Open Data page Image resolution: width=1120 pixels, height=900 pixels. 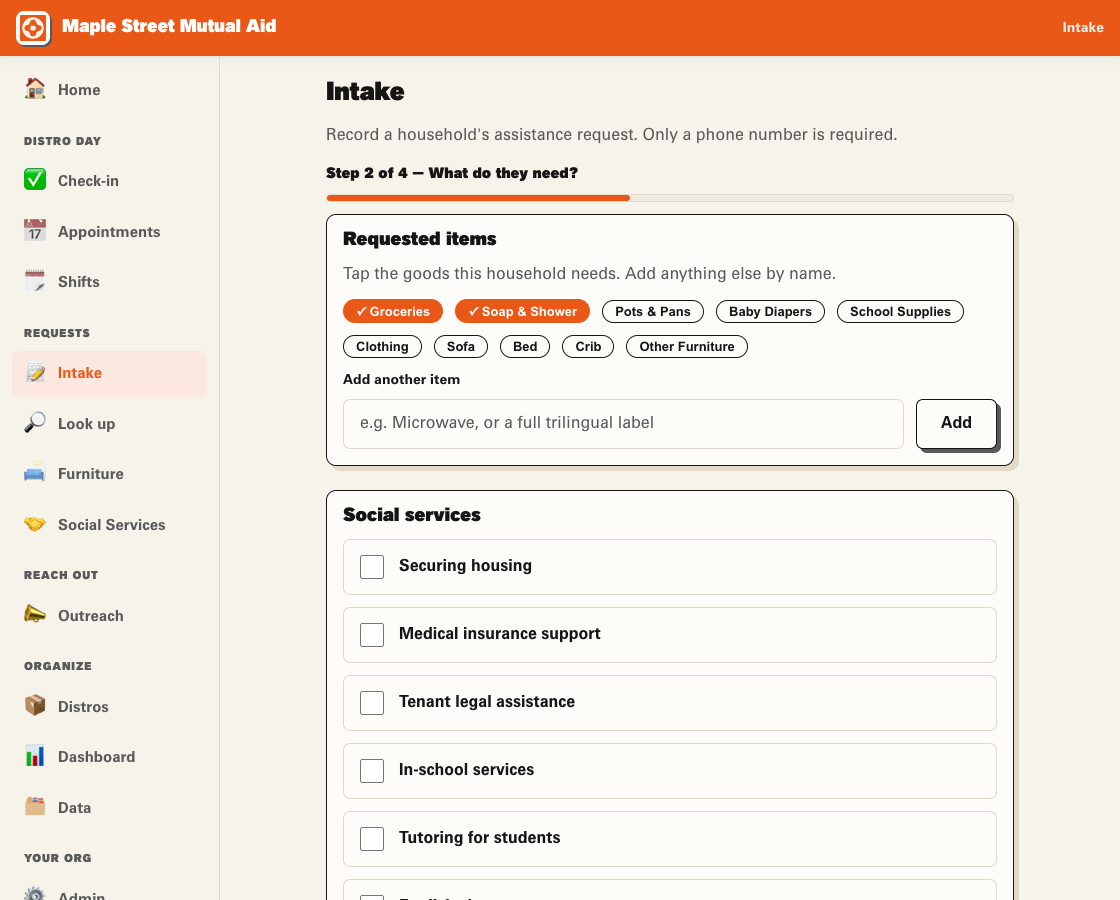point(109,807)
